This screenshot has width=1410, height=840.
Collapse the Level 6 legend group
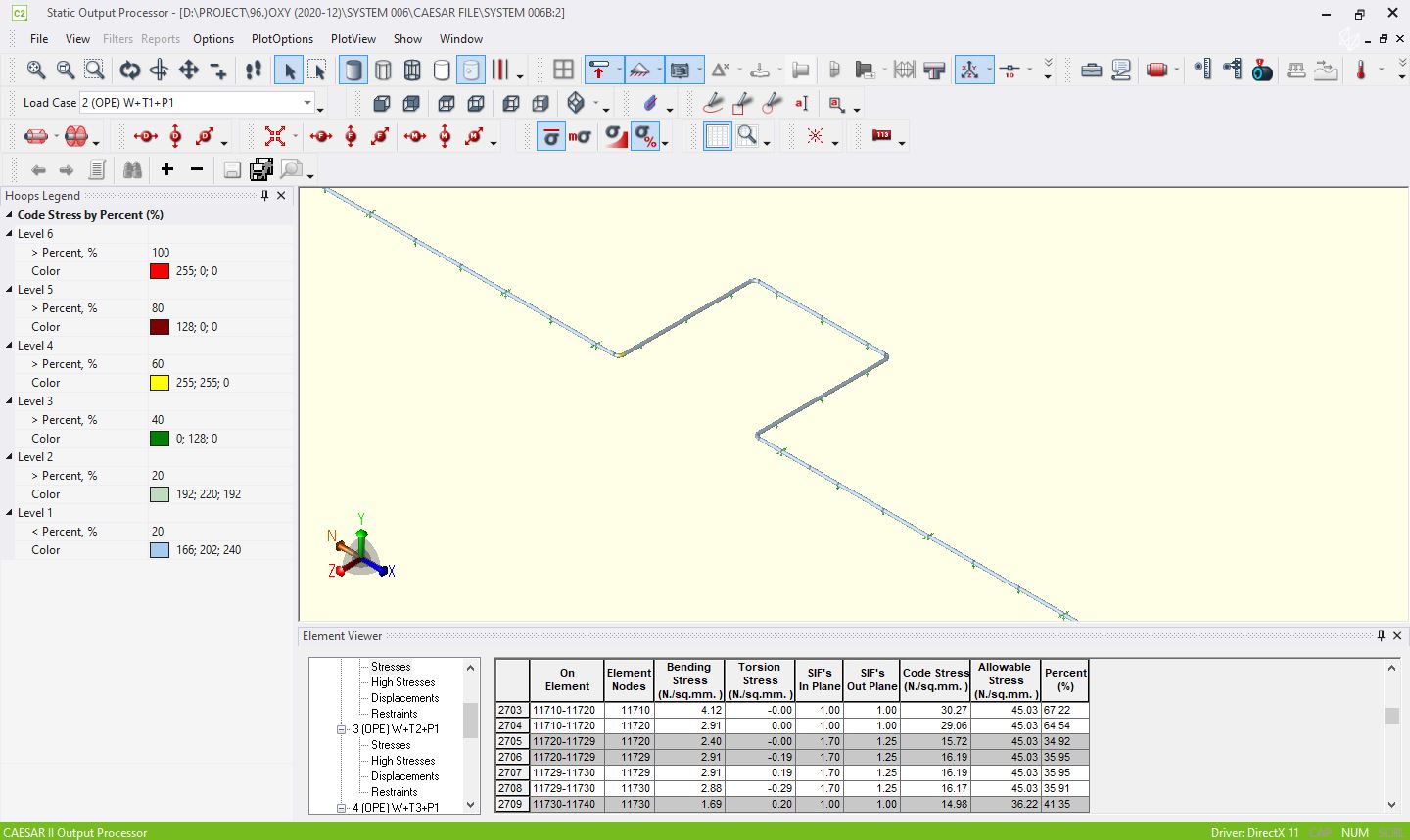coord(10,234)
